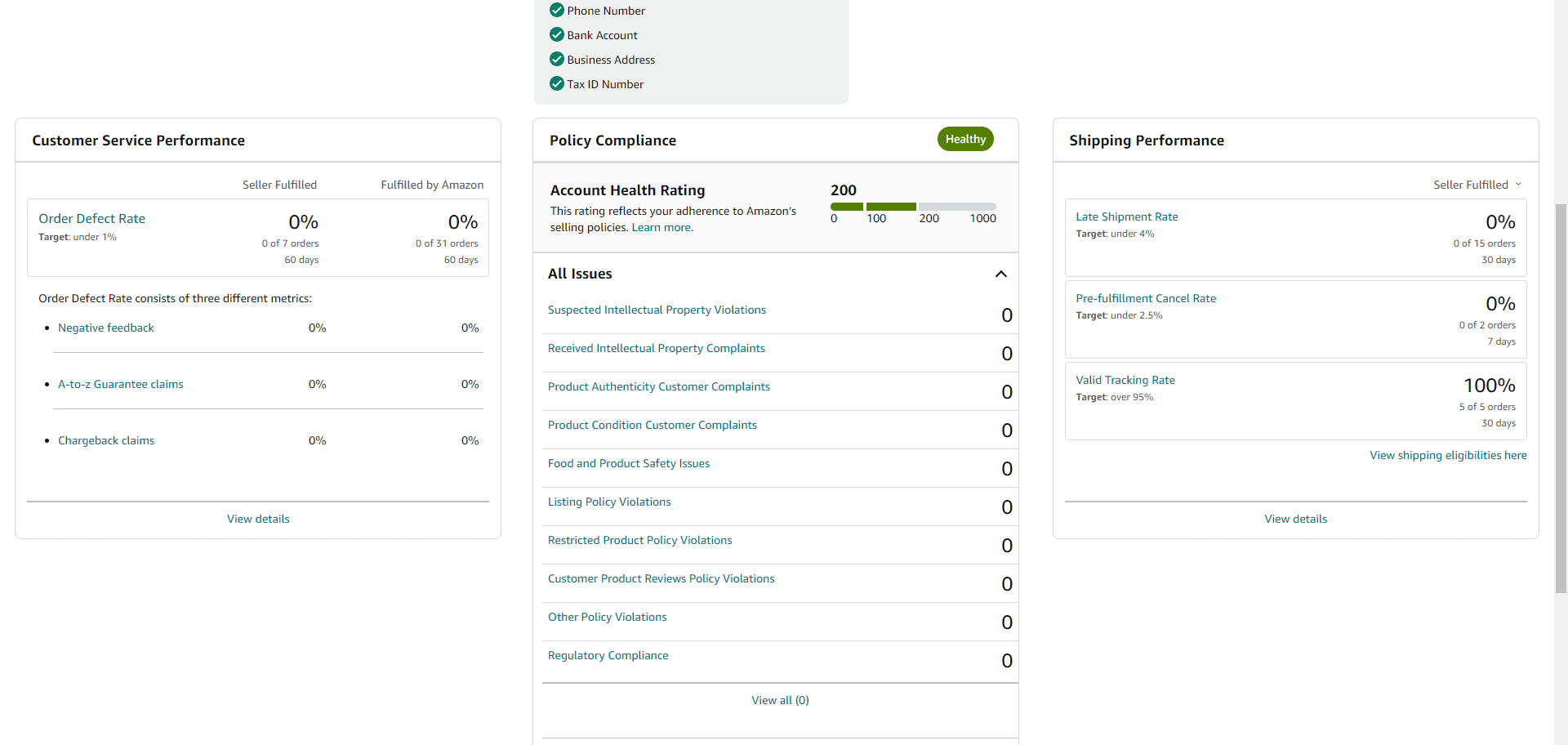Click View shipping eligibilities here
Viewport: 1568px width, 745px height.
pyautogui.click(x=1448, y=455)
